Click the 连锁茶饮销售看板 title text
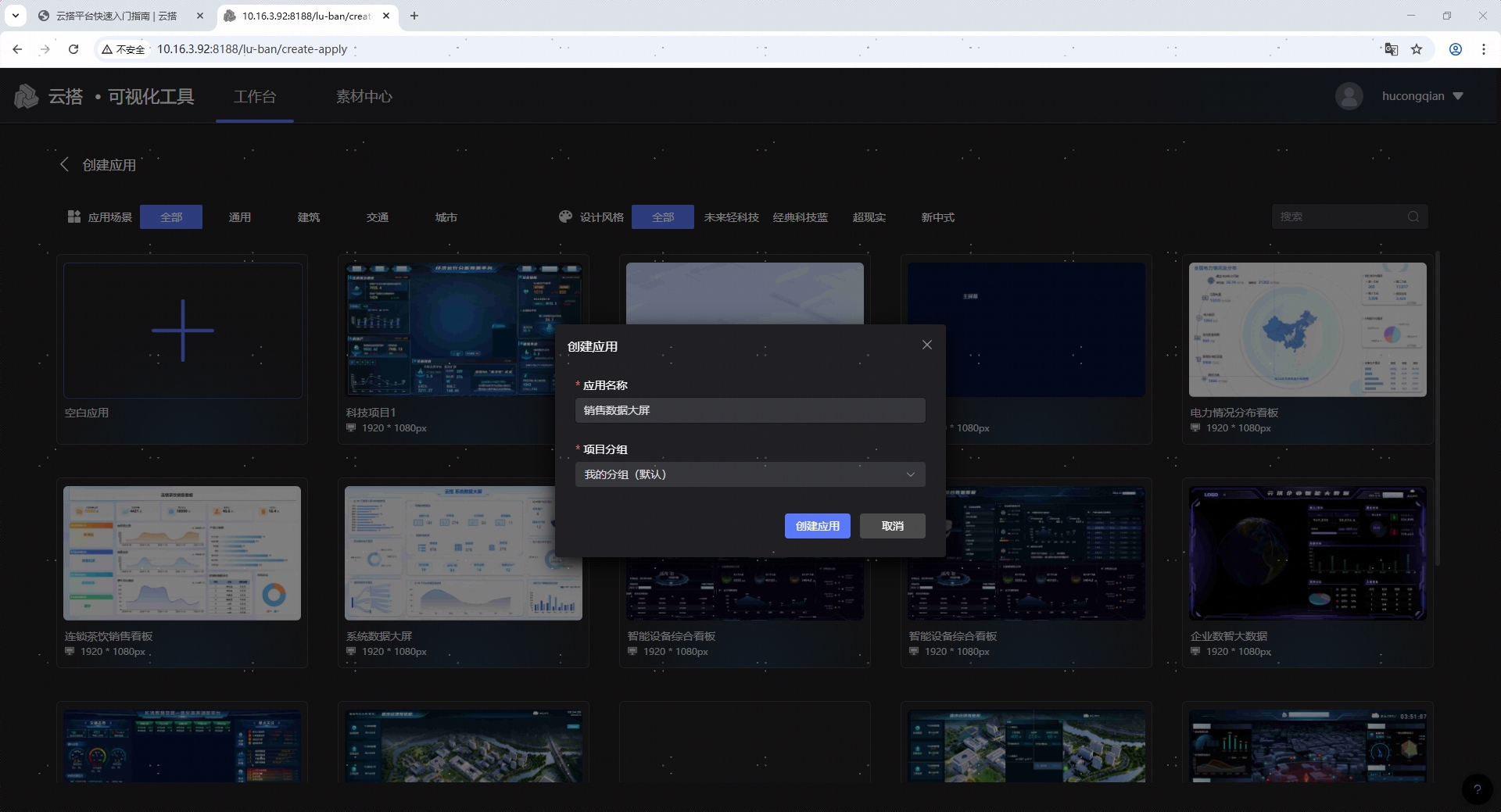 109,636
